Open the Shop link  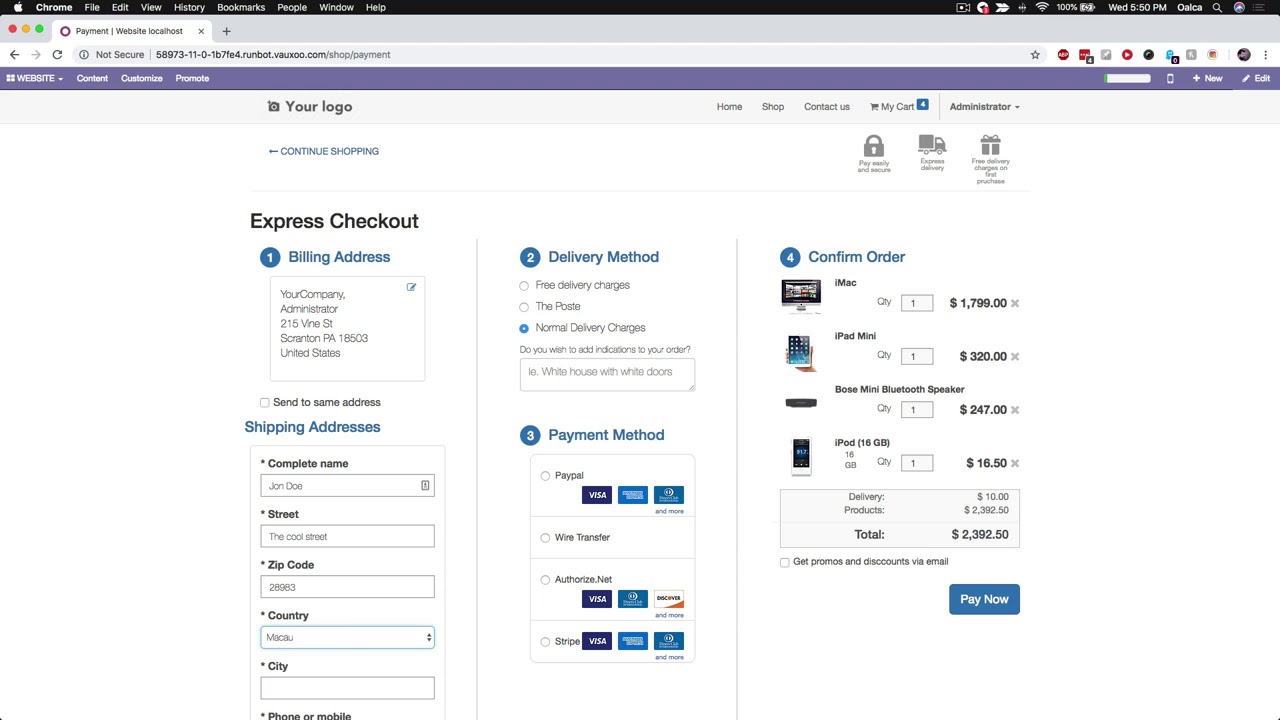tap(773, 107)
